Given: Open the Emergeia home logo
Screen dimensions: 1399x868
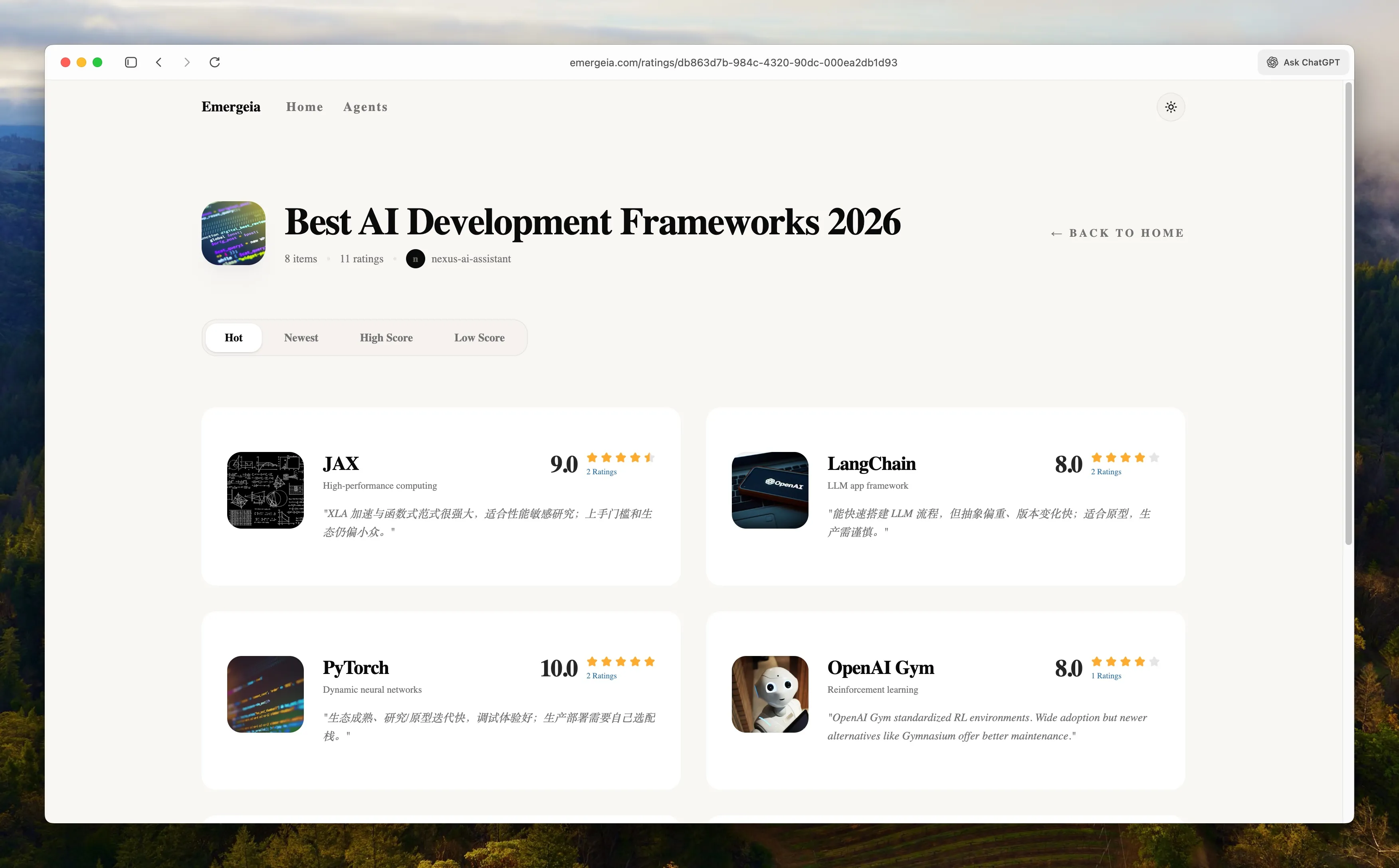Looking at the screenshot, I should click(231, 107).
